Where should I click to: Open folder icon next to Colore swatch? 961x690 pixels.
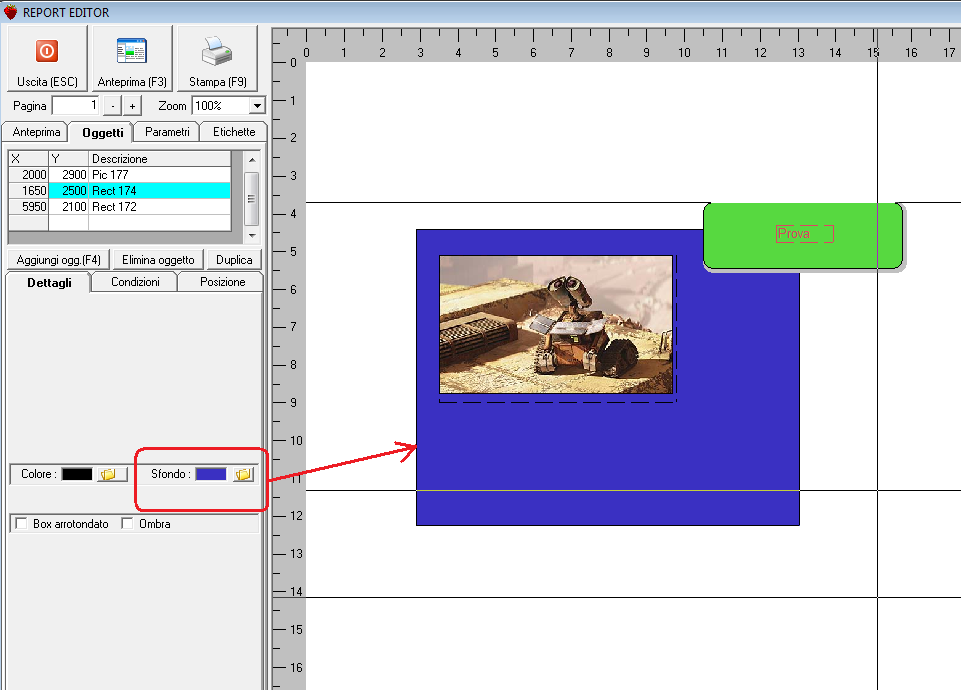click(112, 474)
